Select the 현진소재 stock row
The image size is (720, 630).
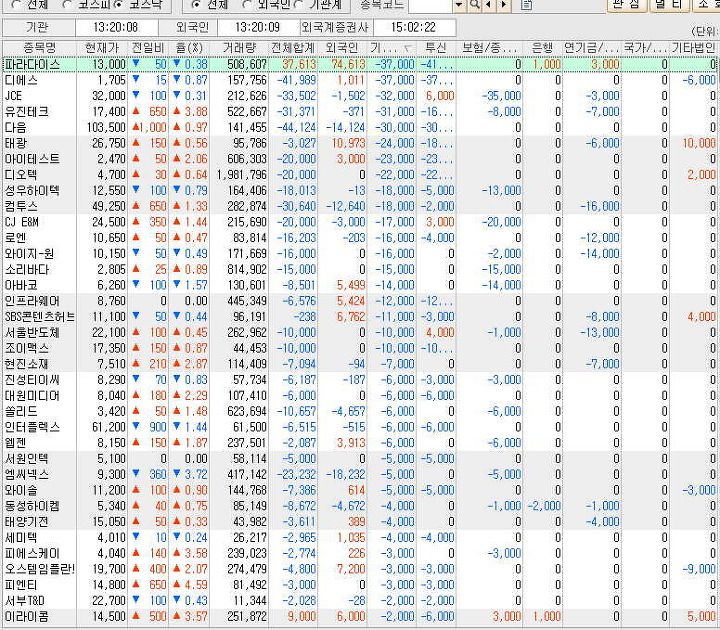360,364
